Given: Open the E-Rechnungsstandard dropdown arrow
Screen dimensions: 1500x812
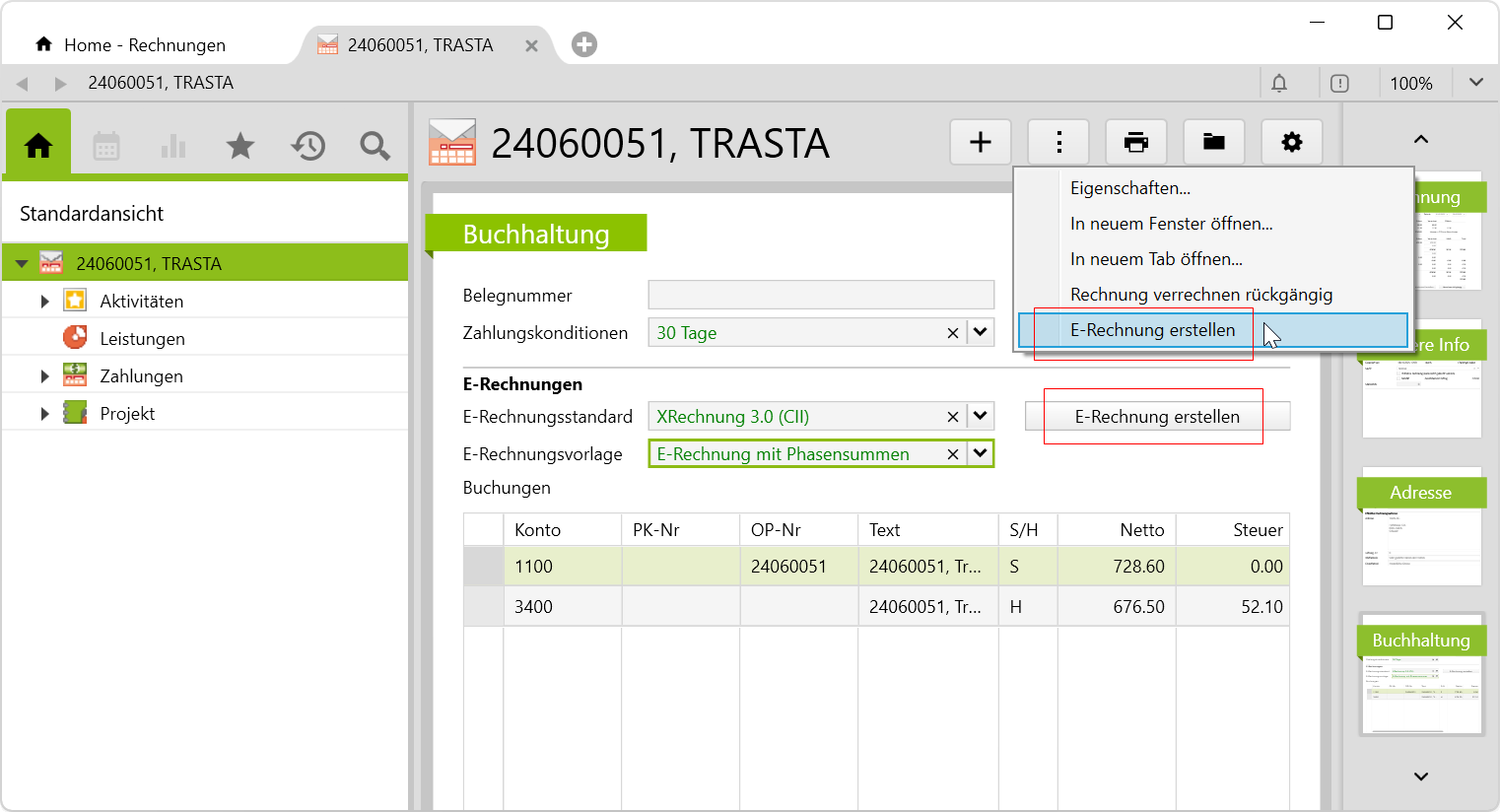Looking at the screenshot, I should point(980,417).
